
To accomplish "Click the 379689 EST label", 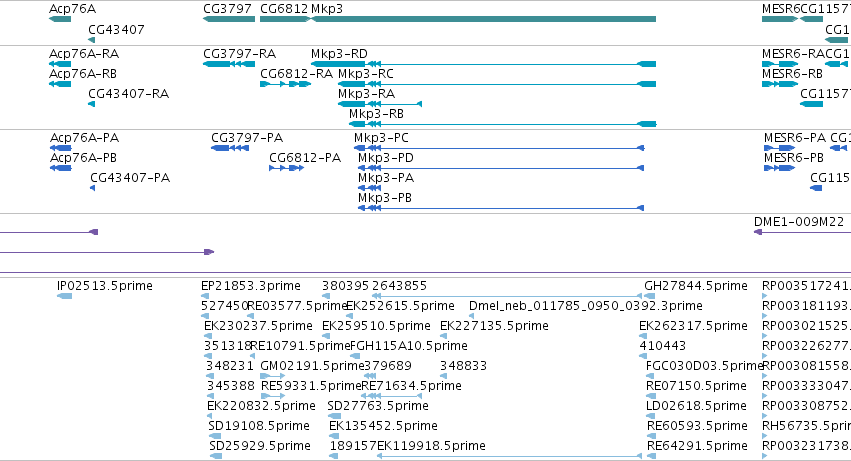I will 388,367.
